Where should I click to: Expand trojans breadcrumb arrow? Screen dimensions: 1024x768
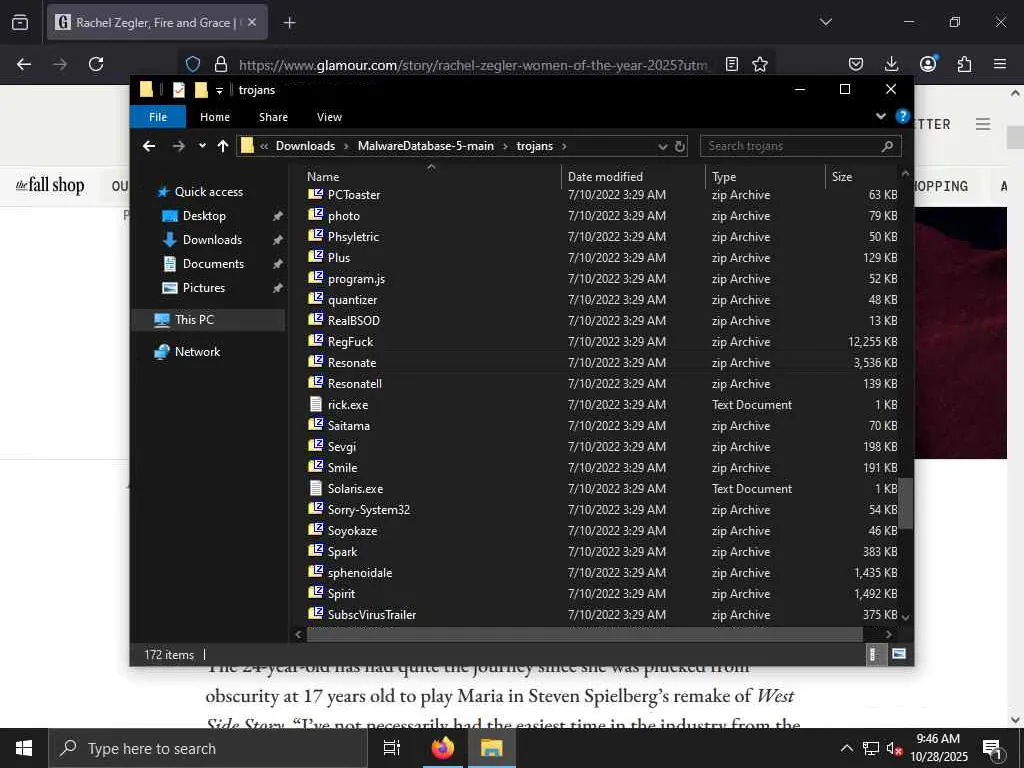coord(564,146)
